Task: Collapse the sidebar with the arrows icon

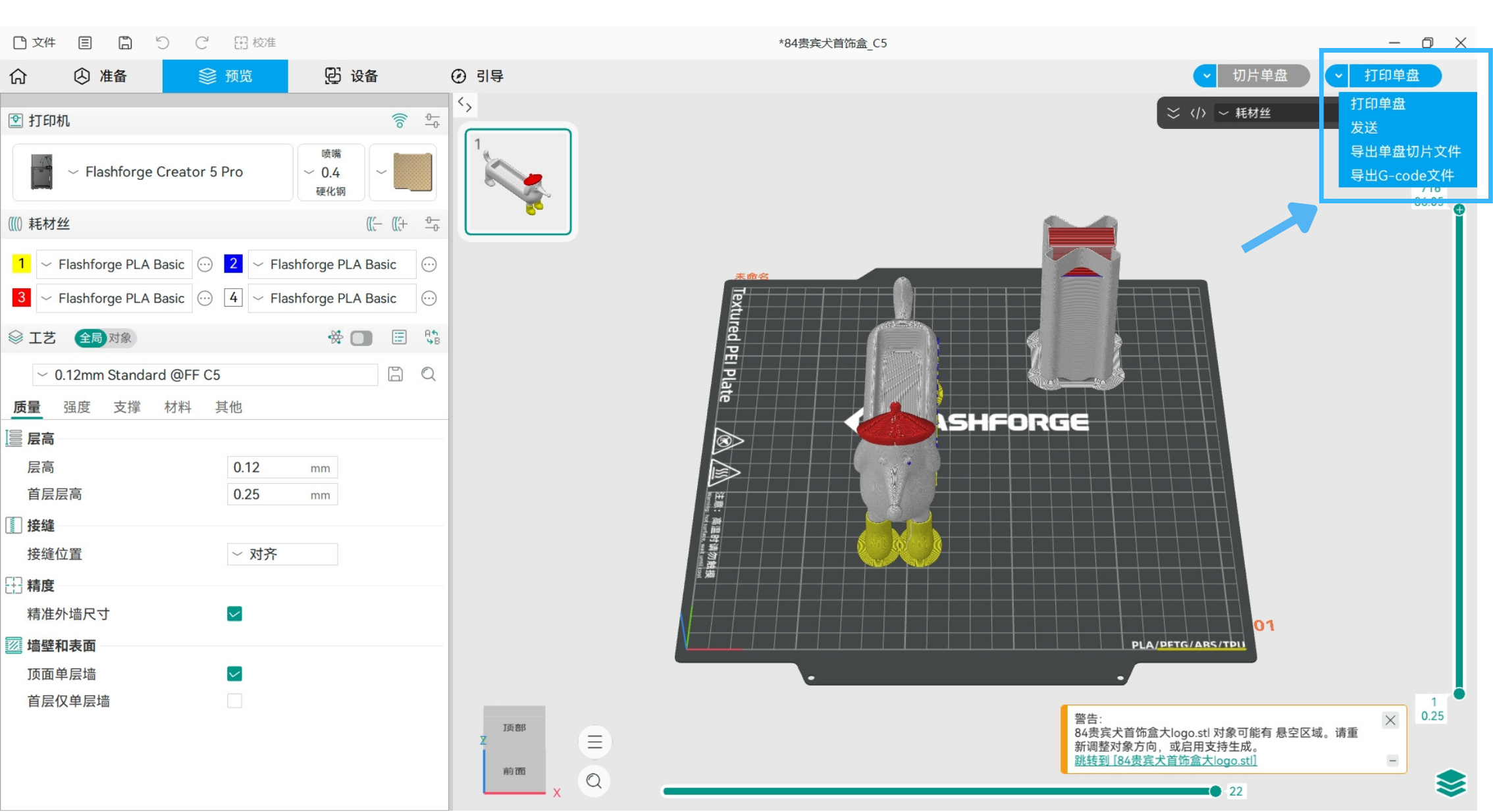Action: point(465,105)
